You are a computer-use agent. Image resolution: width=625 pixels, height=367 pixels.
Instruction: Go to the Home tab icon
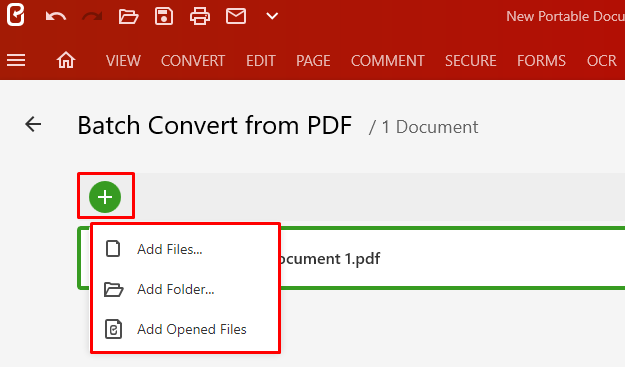(x=66, y=60)
